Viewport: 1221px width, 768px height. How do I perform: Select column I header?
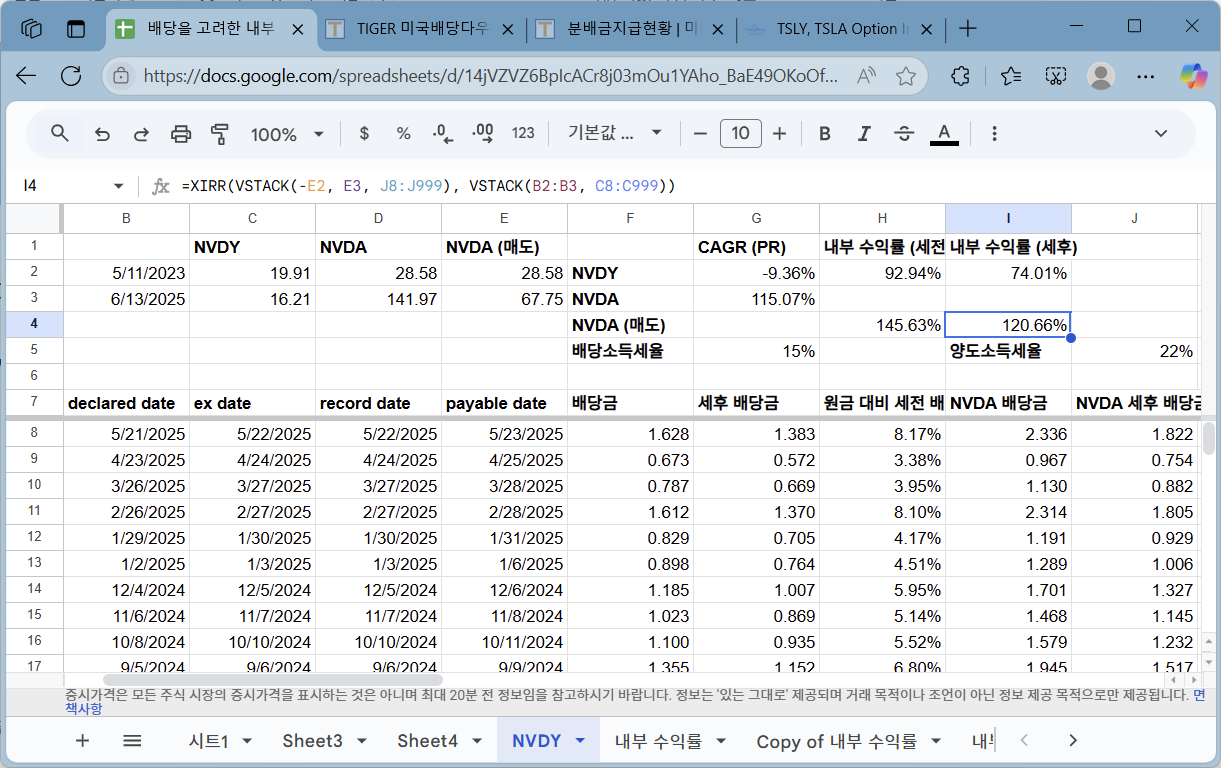[1008, 218]
